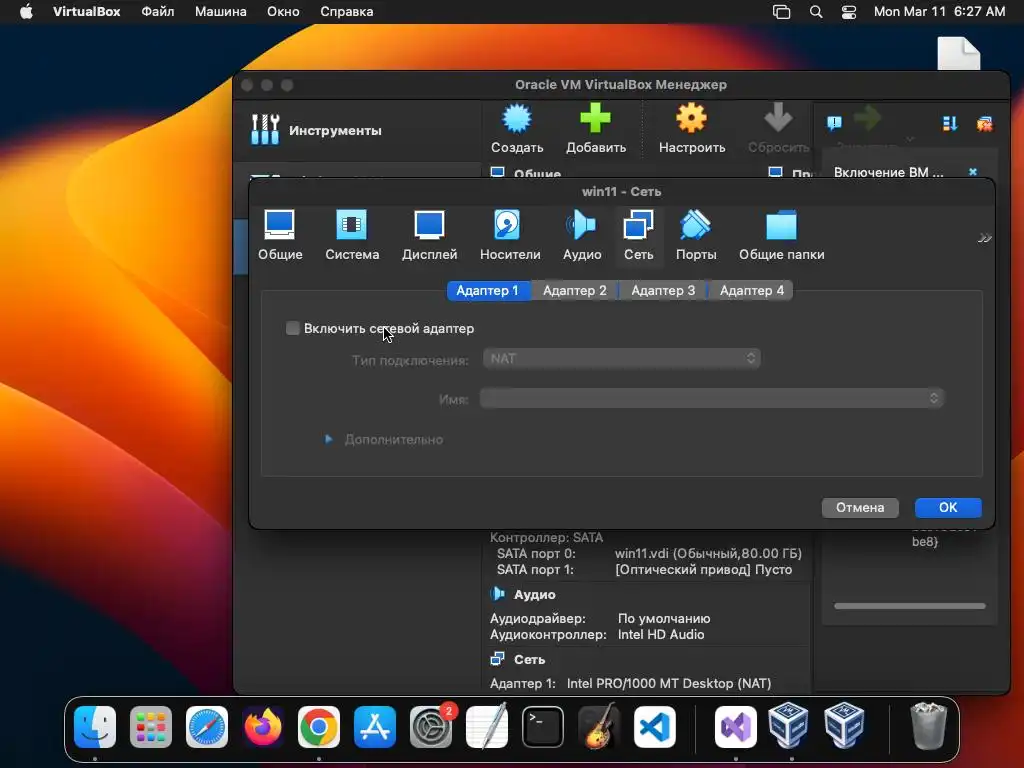Open the Система settings section
This screenshot has width=1024, height=768.
coord(352,236)
